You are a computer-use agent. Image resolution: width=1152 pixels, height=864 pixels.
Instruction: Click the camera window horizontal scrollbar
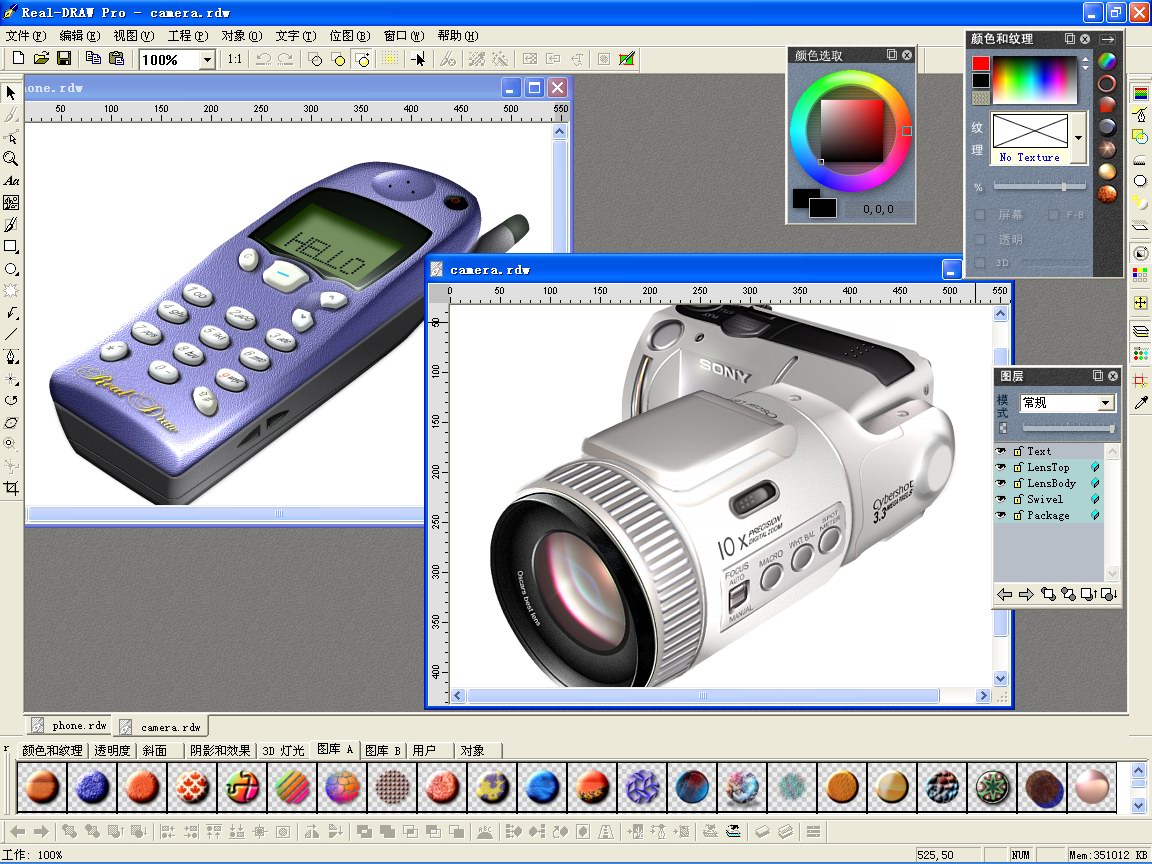(x=703, y=695)
